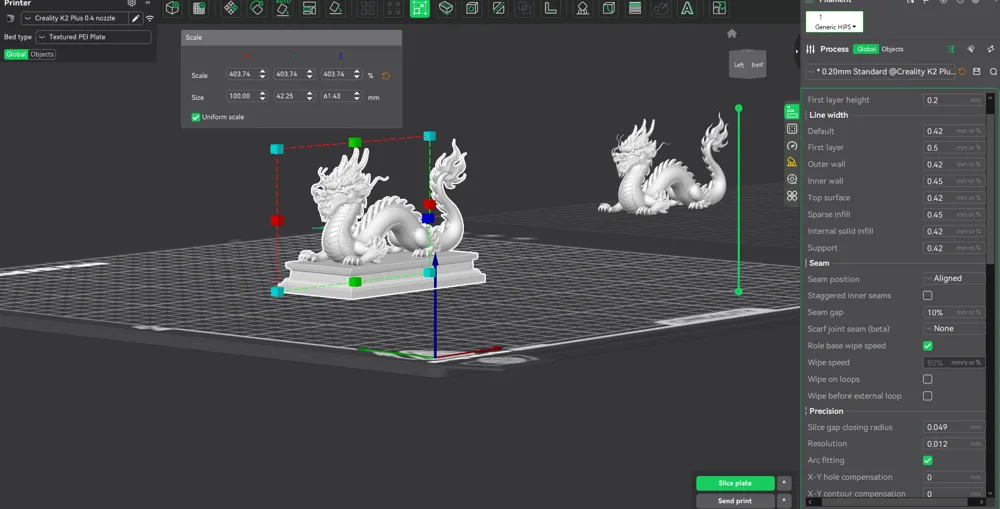Click the view orientation cube
This screenshot has height=509, width=1000.
747,64
